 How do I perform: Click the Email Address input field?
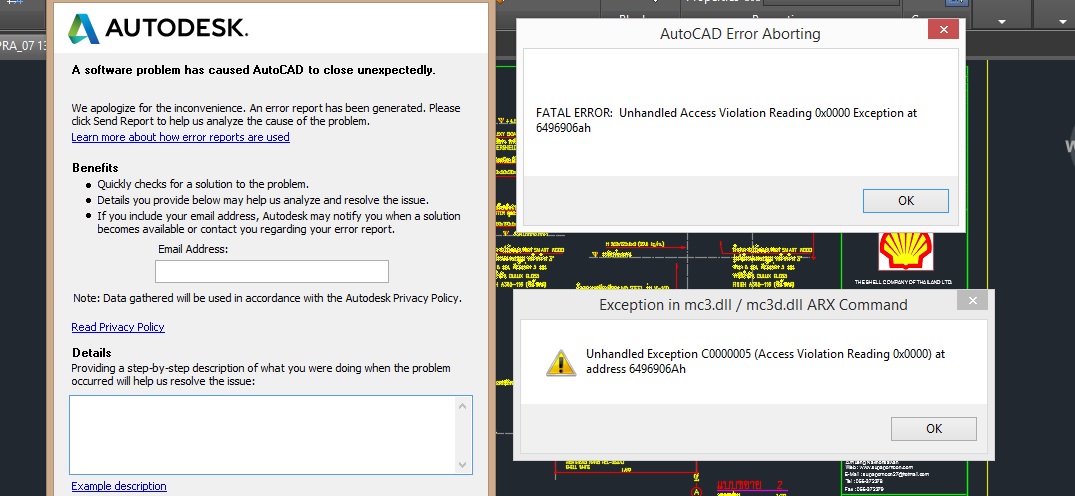[x=271, y=272]
